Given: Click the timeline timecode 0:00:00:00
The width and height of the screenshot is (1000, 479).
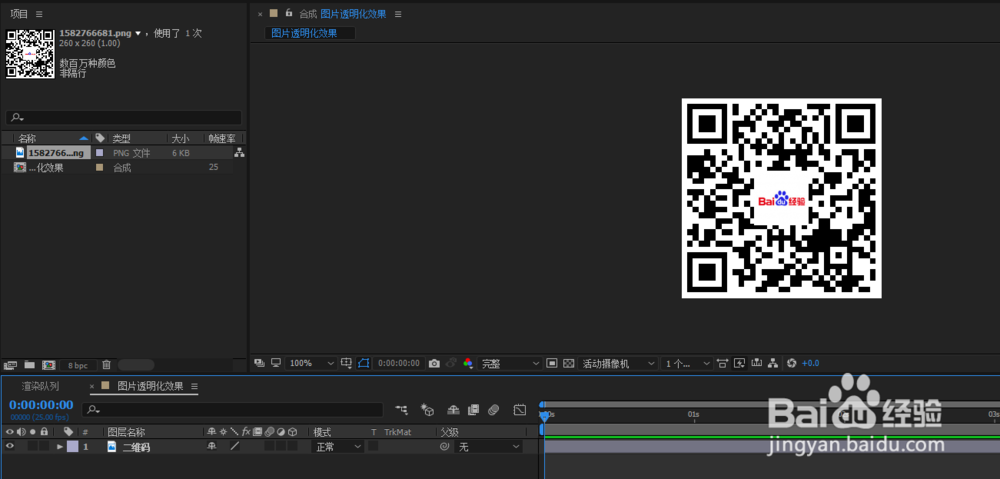Looking at the screenshot, I should click(41, 405).
